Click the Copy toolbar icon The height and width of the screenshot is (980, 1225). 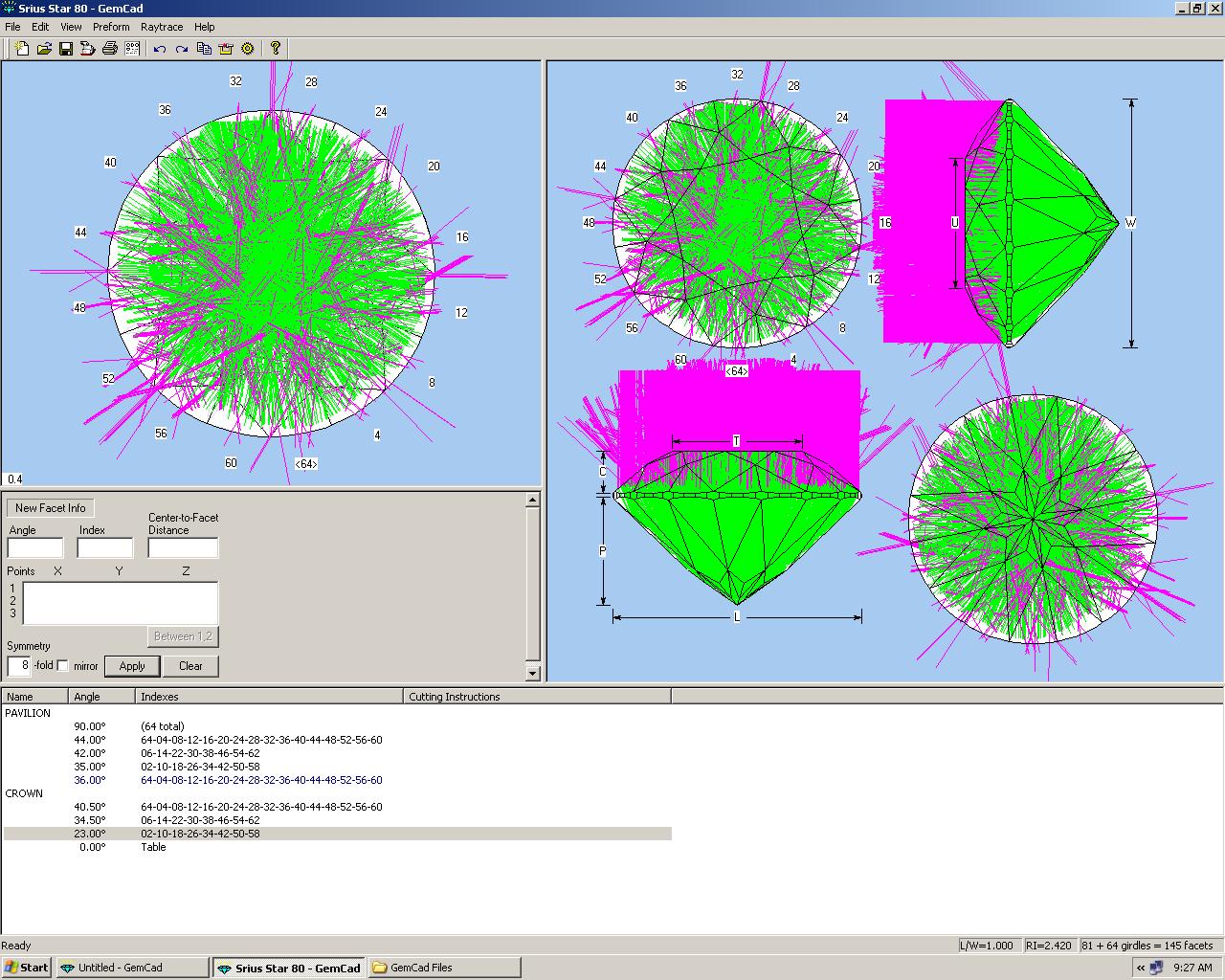point(204,48)
